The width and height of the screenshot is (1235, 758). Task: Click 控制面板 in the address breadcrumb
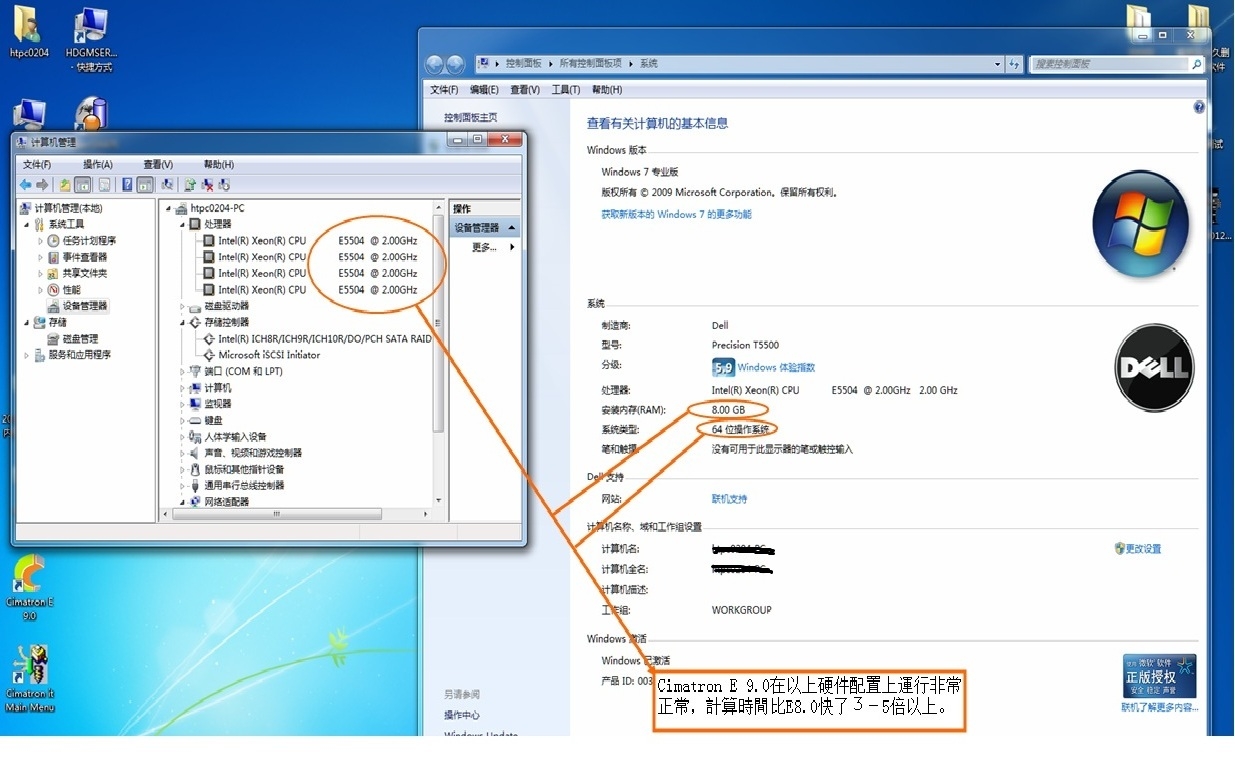[x=523, y=64]
